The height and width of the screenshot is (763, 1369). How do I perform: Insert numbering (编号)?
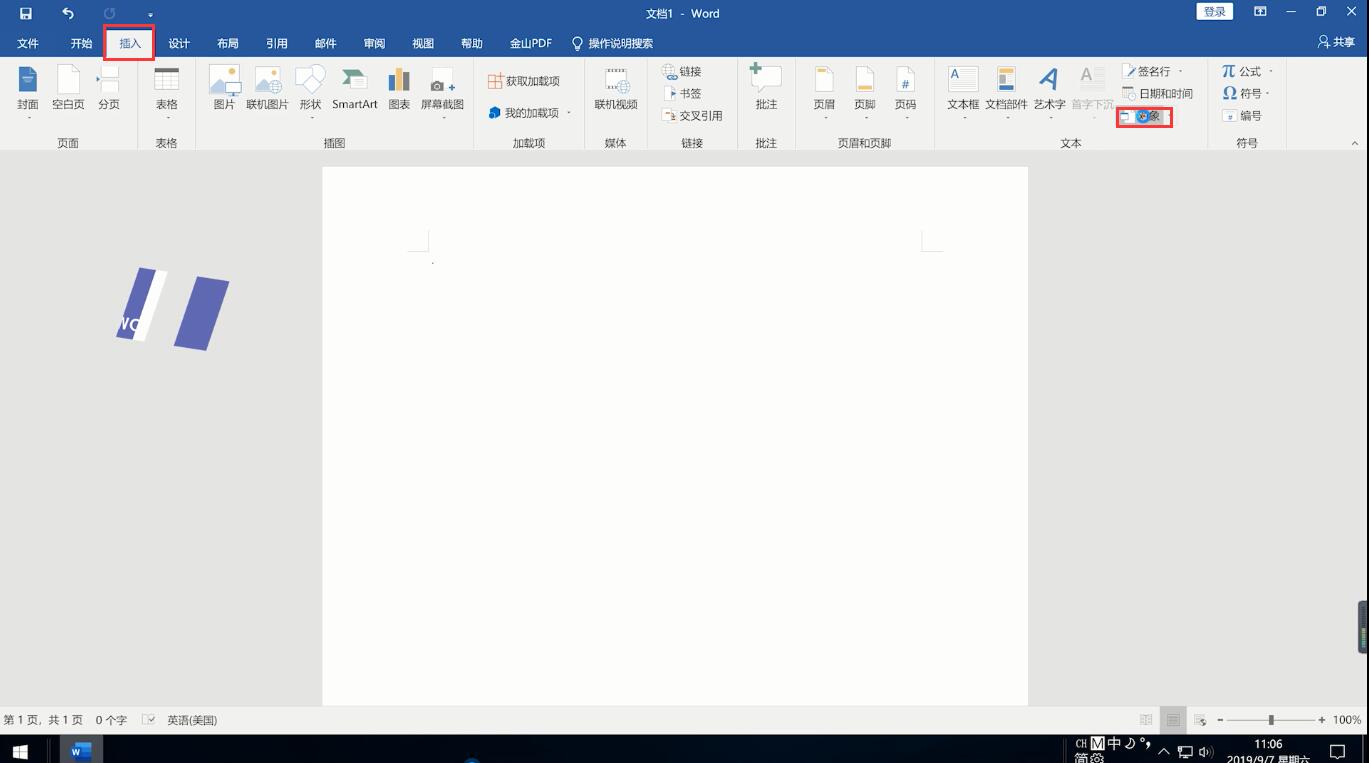(x=1241, y=115)
